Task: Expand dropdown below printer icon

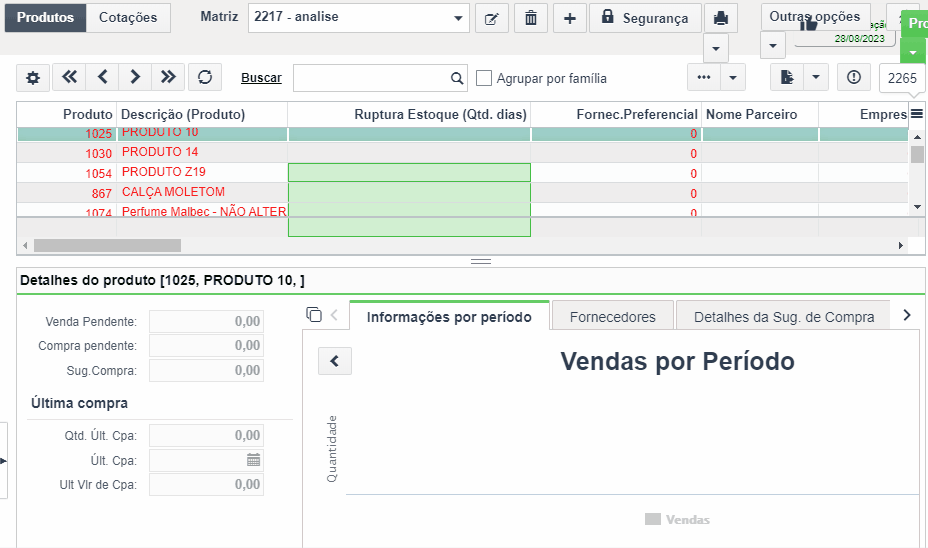Action: pyautogui.click(x=716, y=49)
